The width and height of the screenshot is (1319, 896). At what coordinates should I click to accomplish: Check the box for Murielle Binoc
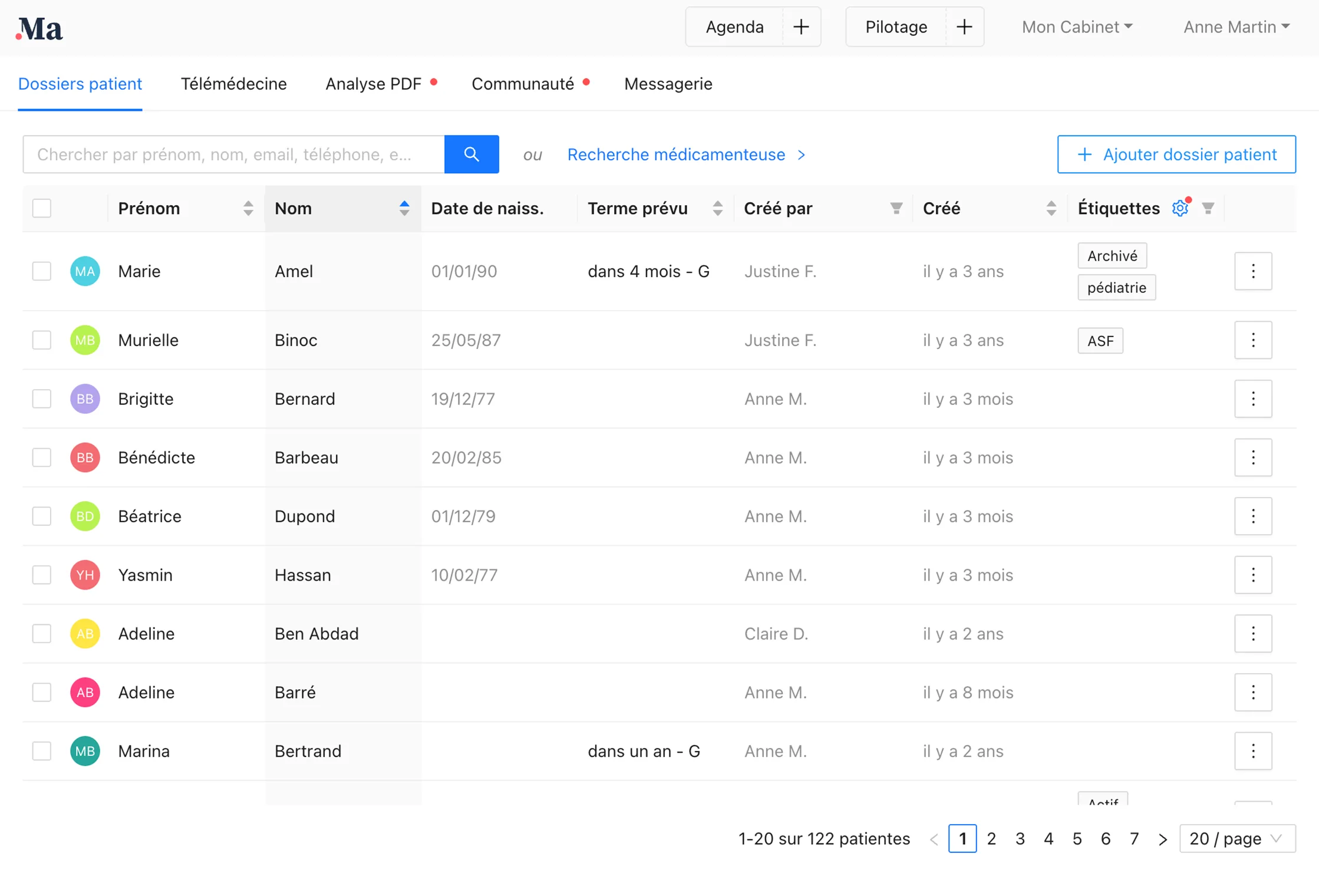42,340
